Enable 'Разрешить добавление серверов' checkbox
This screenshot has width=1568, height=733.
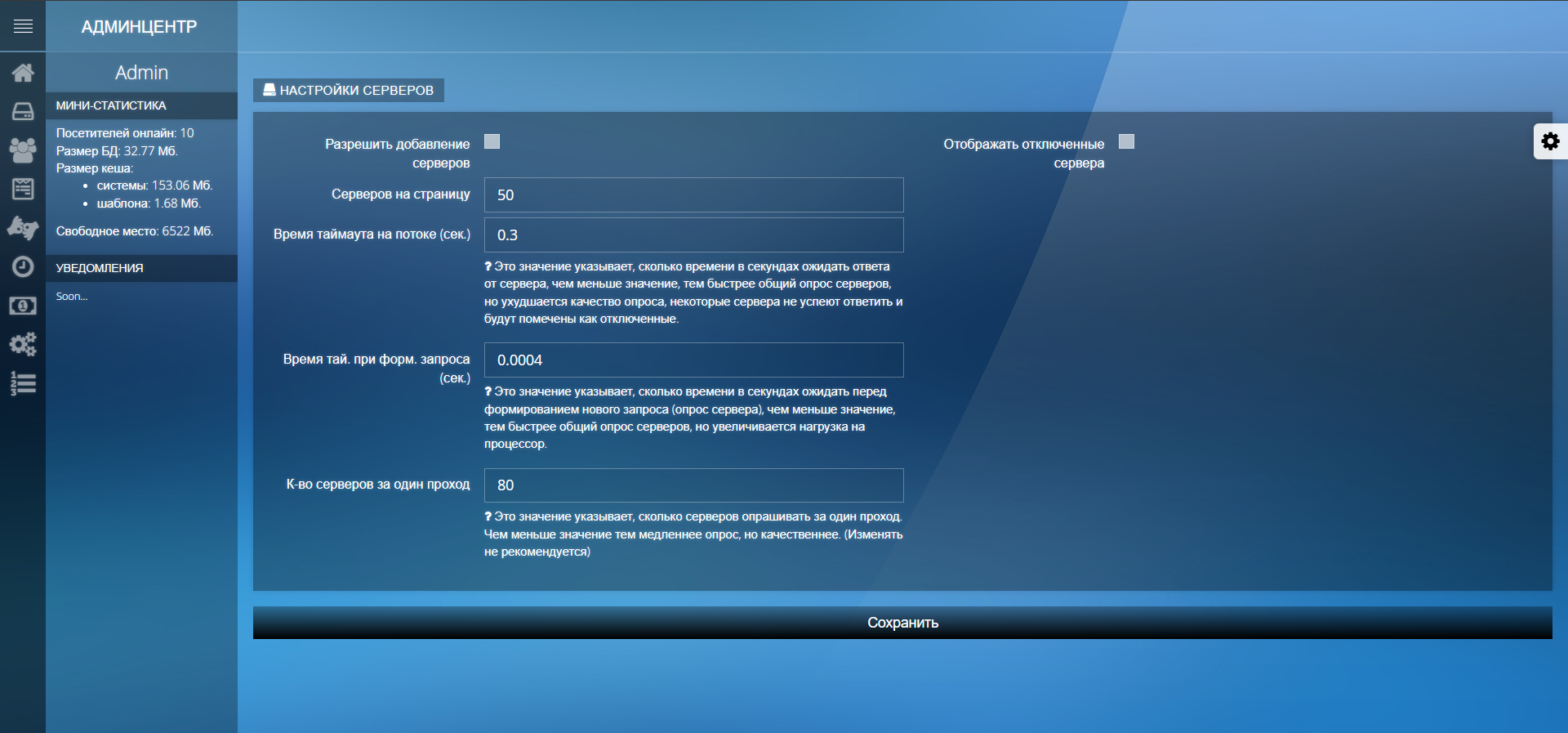tap(492, 141)
